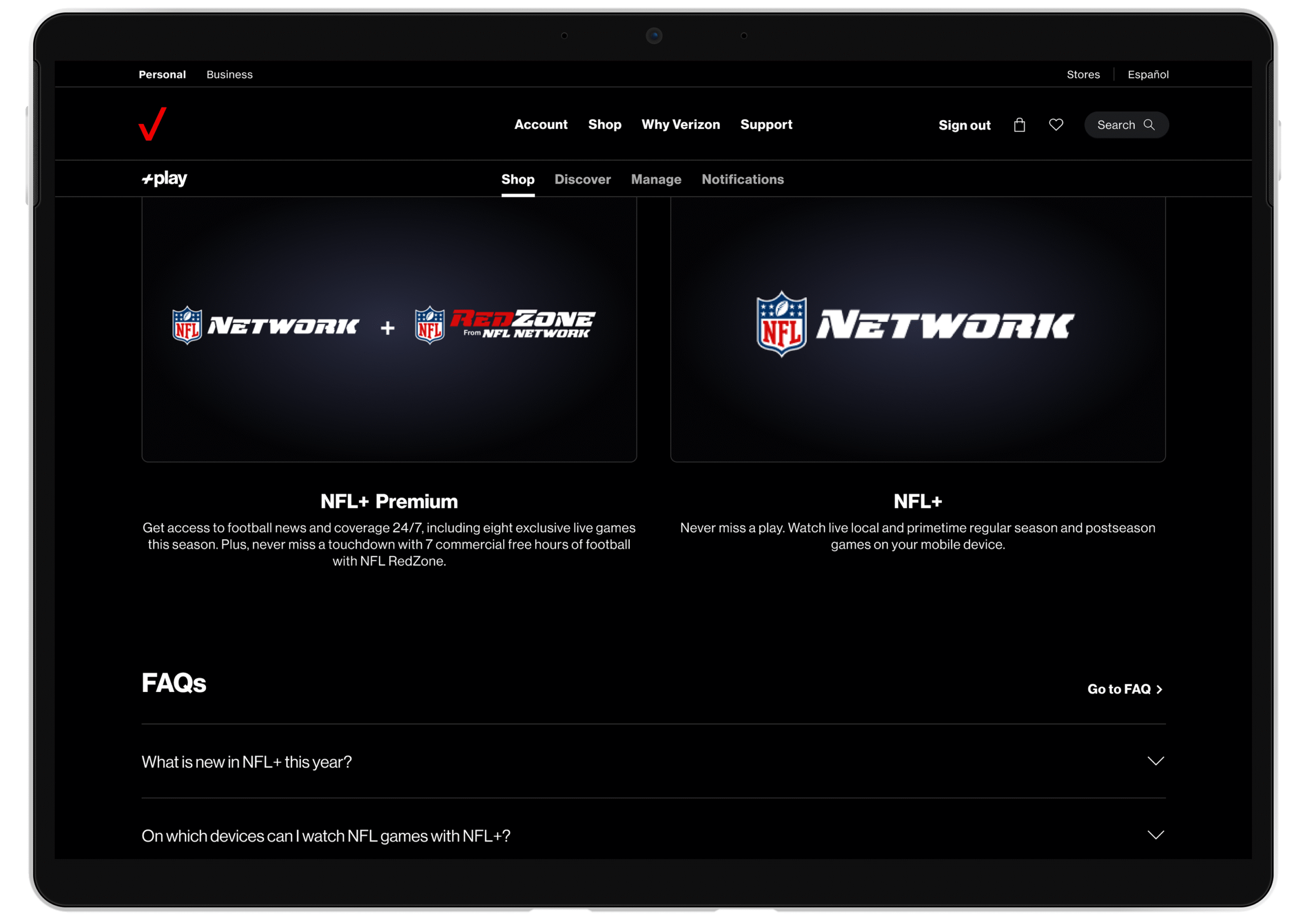Expand the 'What is new in NFL+' chevron

(x=1155, y=760)
